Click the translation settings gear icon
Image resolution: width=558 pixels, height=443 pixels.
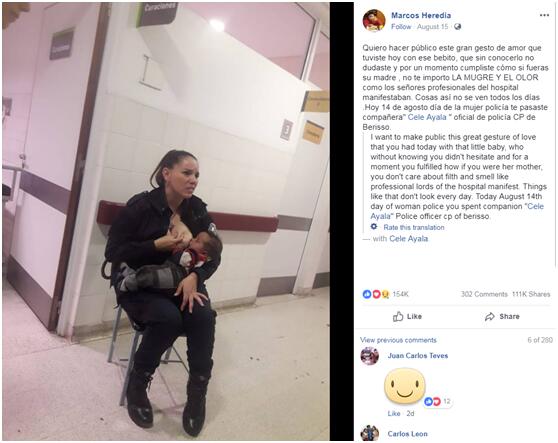pos(374,227)
